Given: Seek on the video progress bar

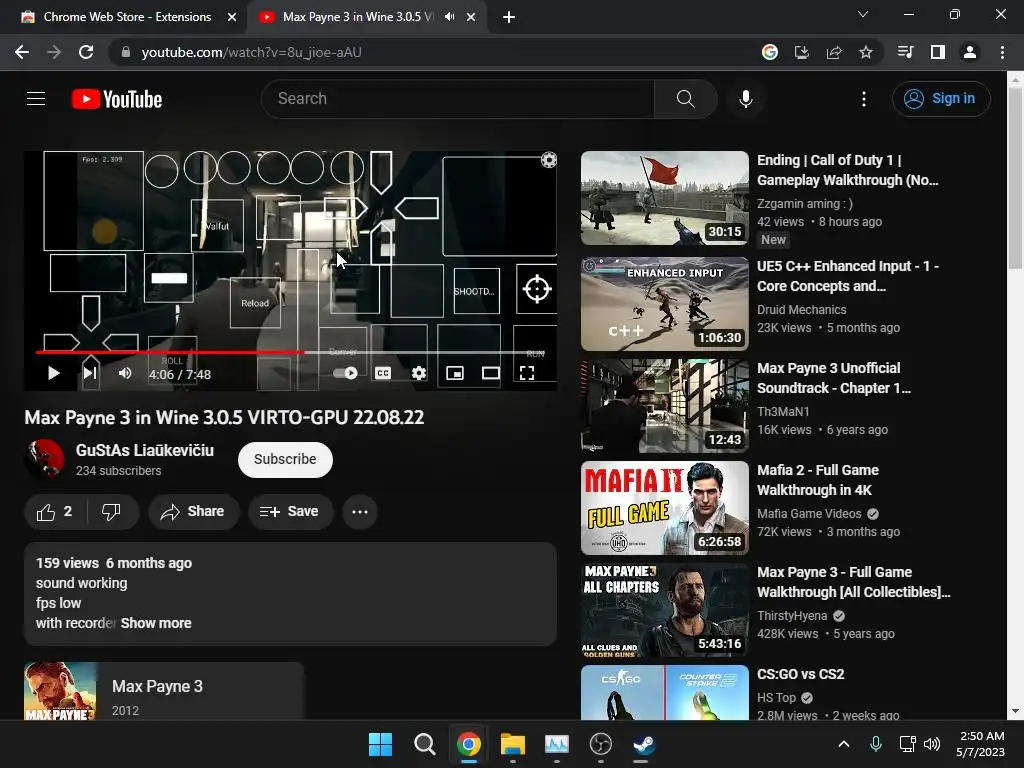Looking at the screenshot, I should coord(291,353).
